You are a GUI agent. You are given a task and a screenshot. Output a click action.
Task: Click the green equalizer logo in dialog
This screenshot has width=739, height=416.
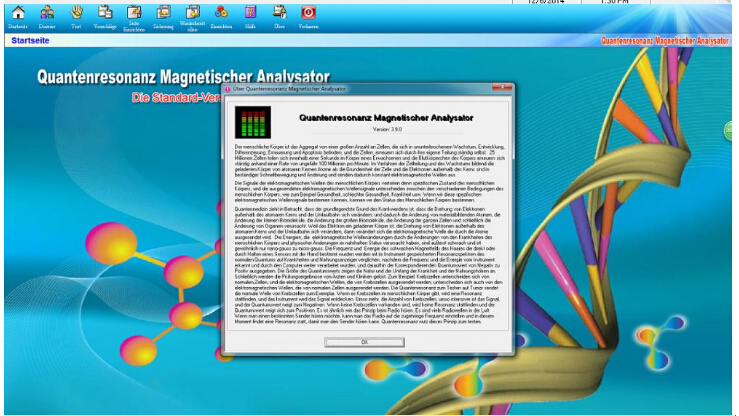click(253, 122)
